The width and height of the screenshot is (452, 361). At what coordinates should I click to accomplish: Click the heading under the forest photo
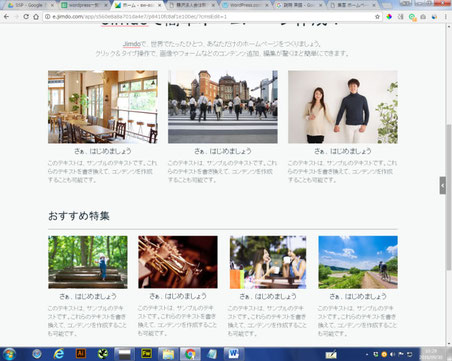tap(88, 296)
